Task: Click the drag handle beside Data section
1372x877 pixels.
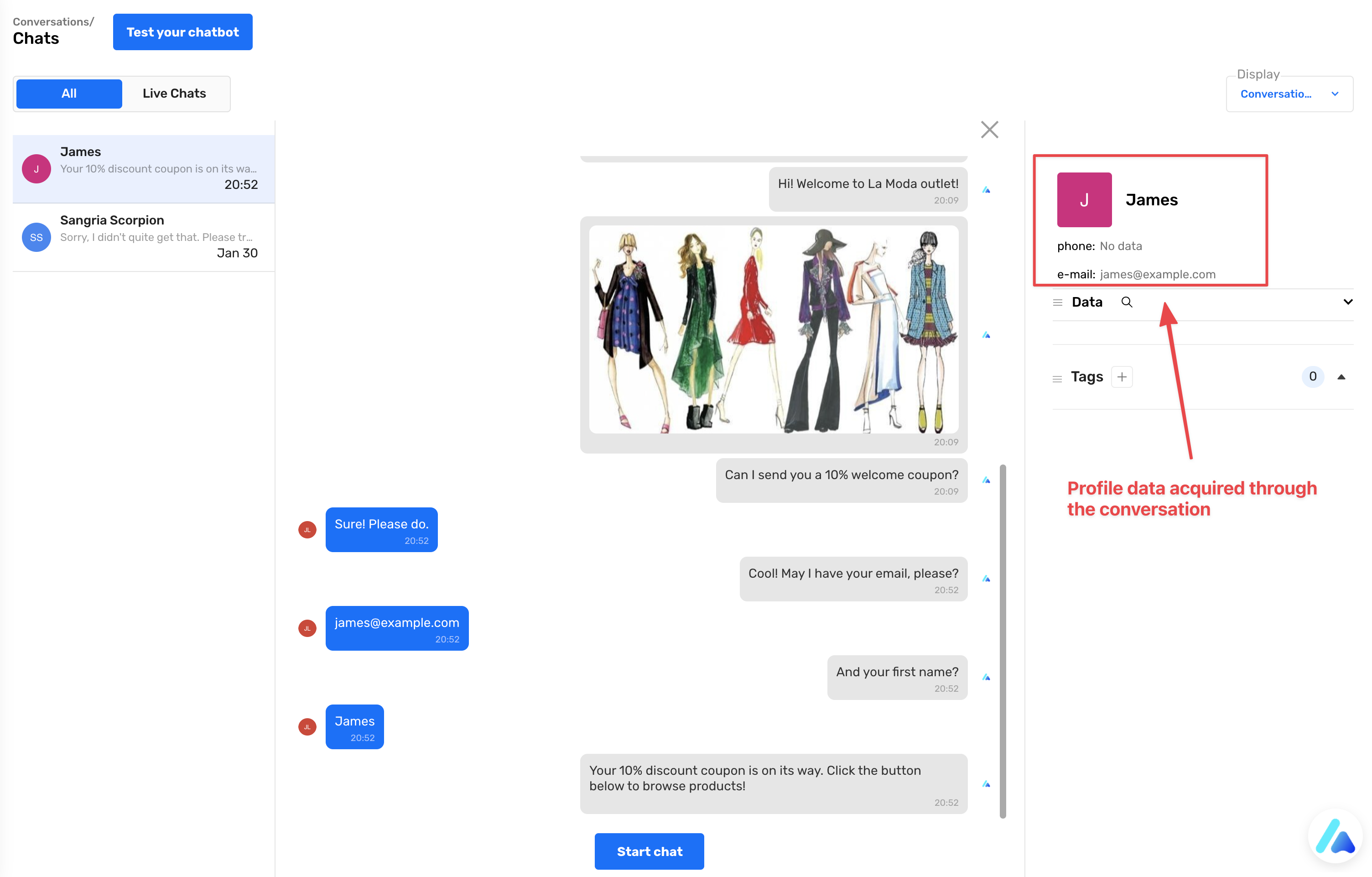Action: 1057,303
